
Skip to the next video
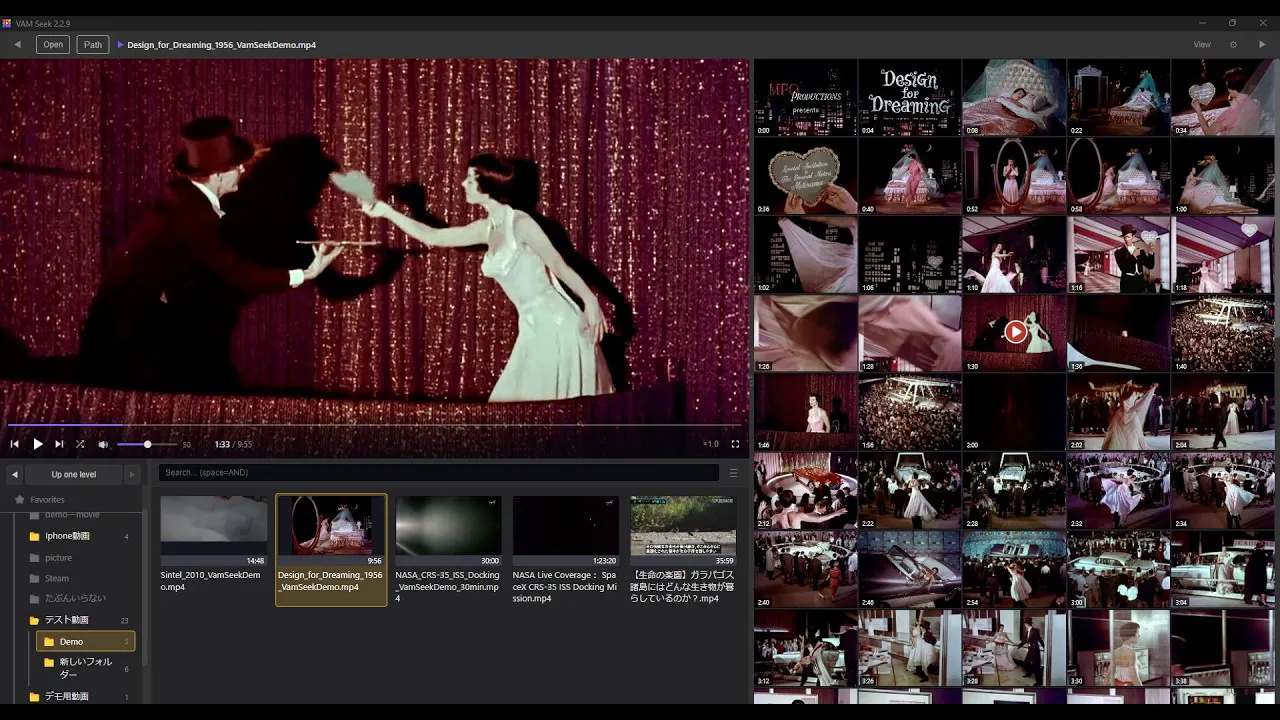59,444
